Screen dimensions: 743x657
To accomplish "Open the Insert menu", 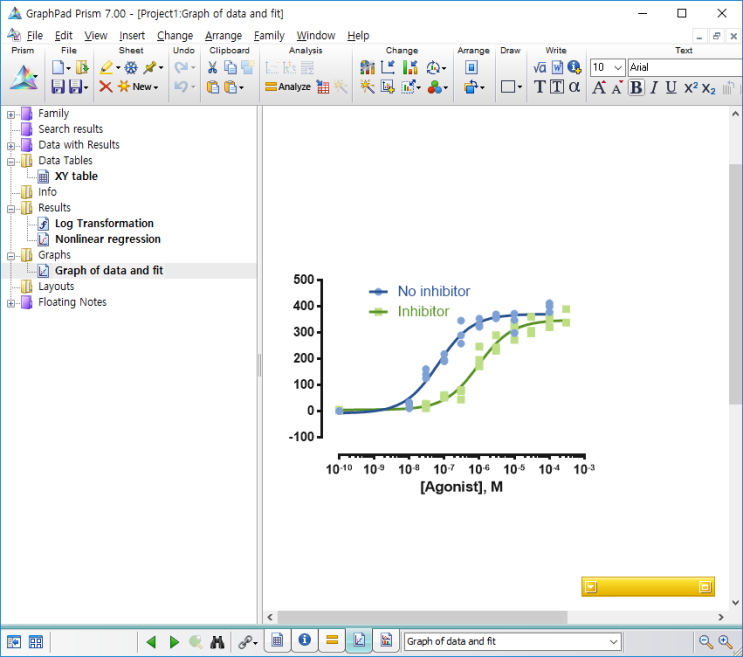I will coord(132,35).
